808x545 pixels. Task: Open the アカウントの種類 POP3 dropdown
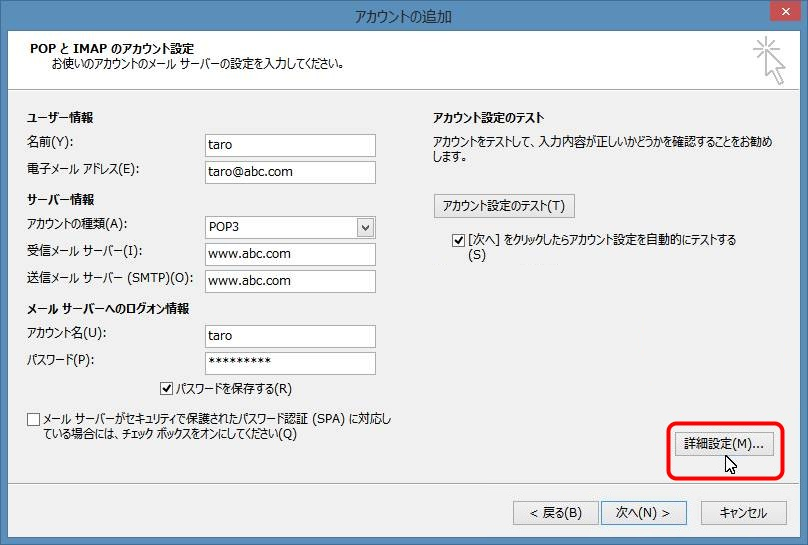[365, 228]
